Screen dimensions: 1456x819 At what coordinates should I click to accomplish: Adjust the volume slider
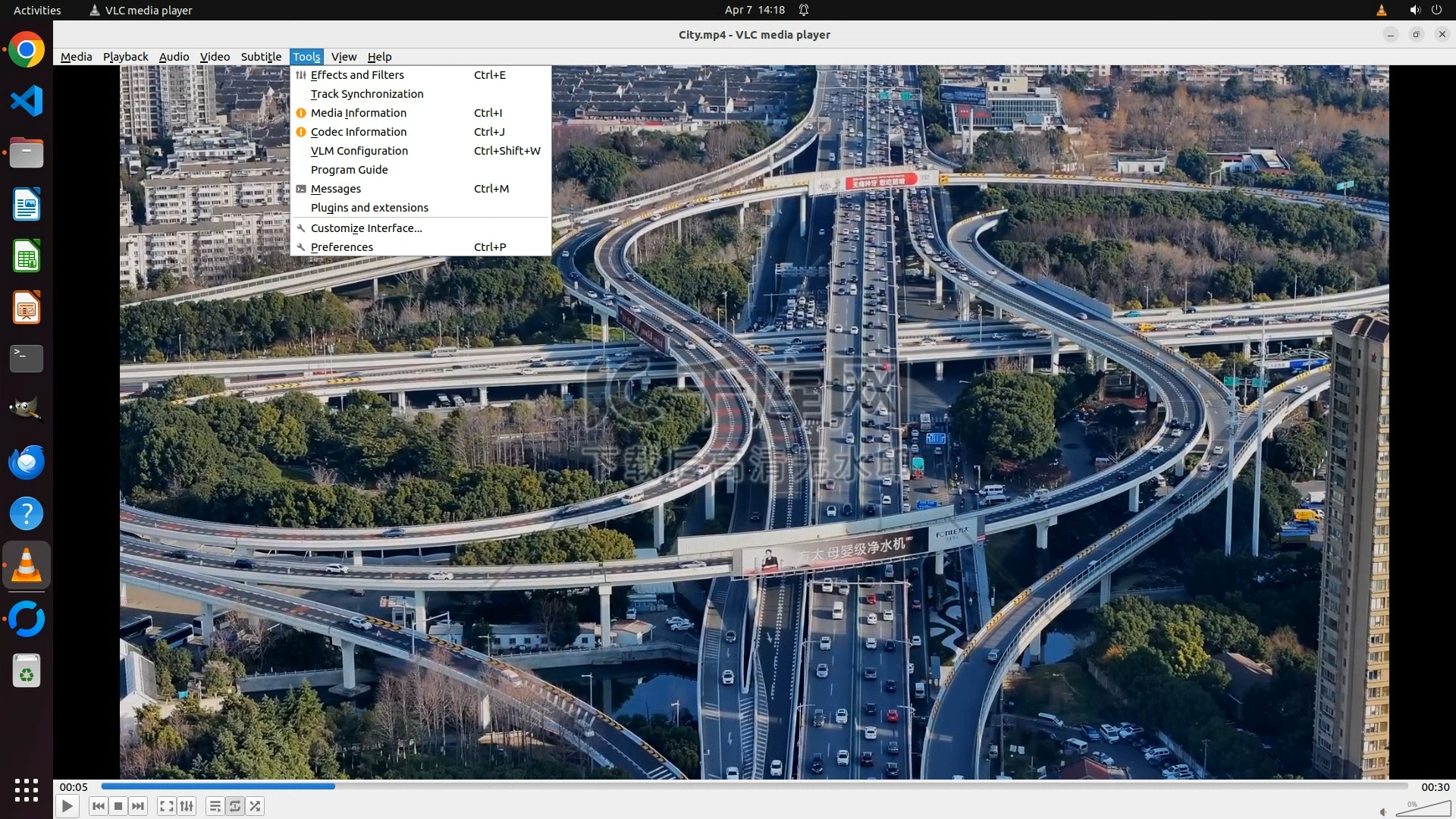pos(1423,809)
